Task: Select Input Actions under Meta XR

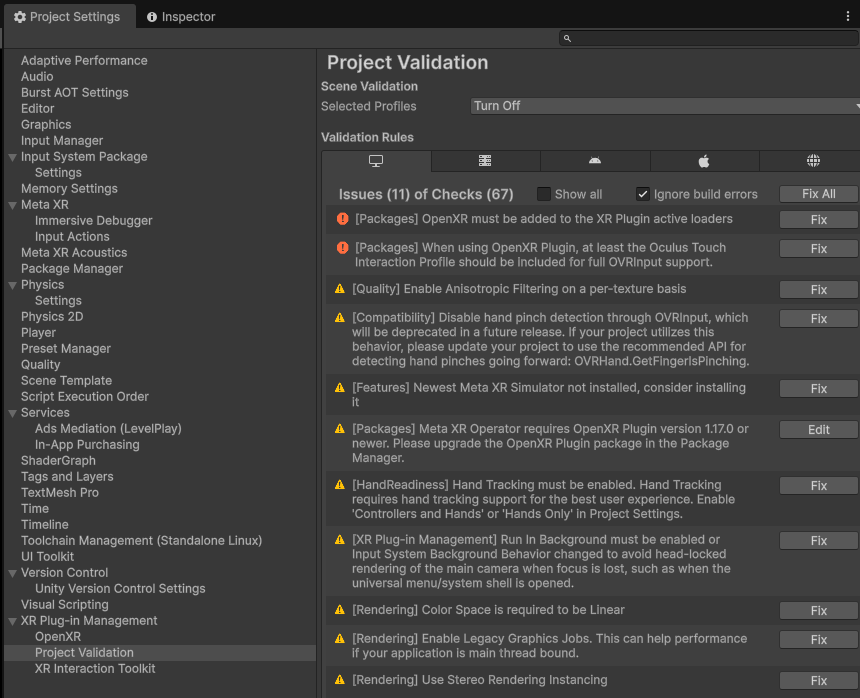Action: (72, 236)
